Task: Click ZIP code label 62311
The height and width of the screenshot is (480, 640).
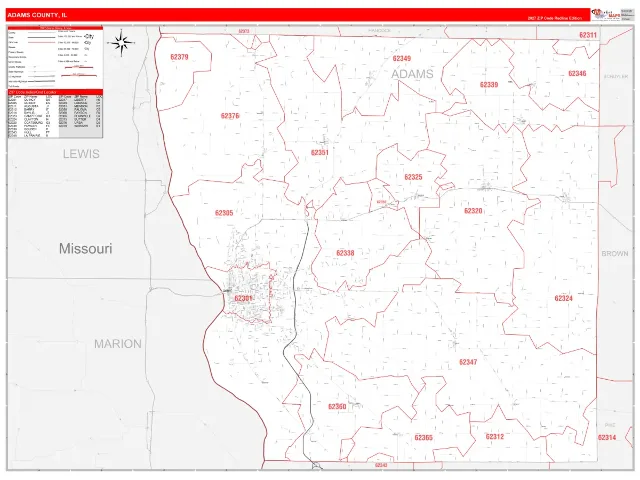Action: (588, 35)
